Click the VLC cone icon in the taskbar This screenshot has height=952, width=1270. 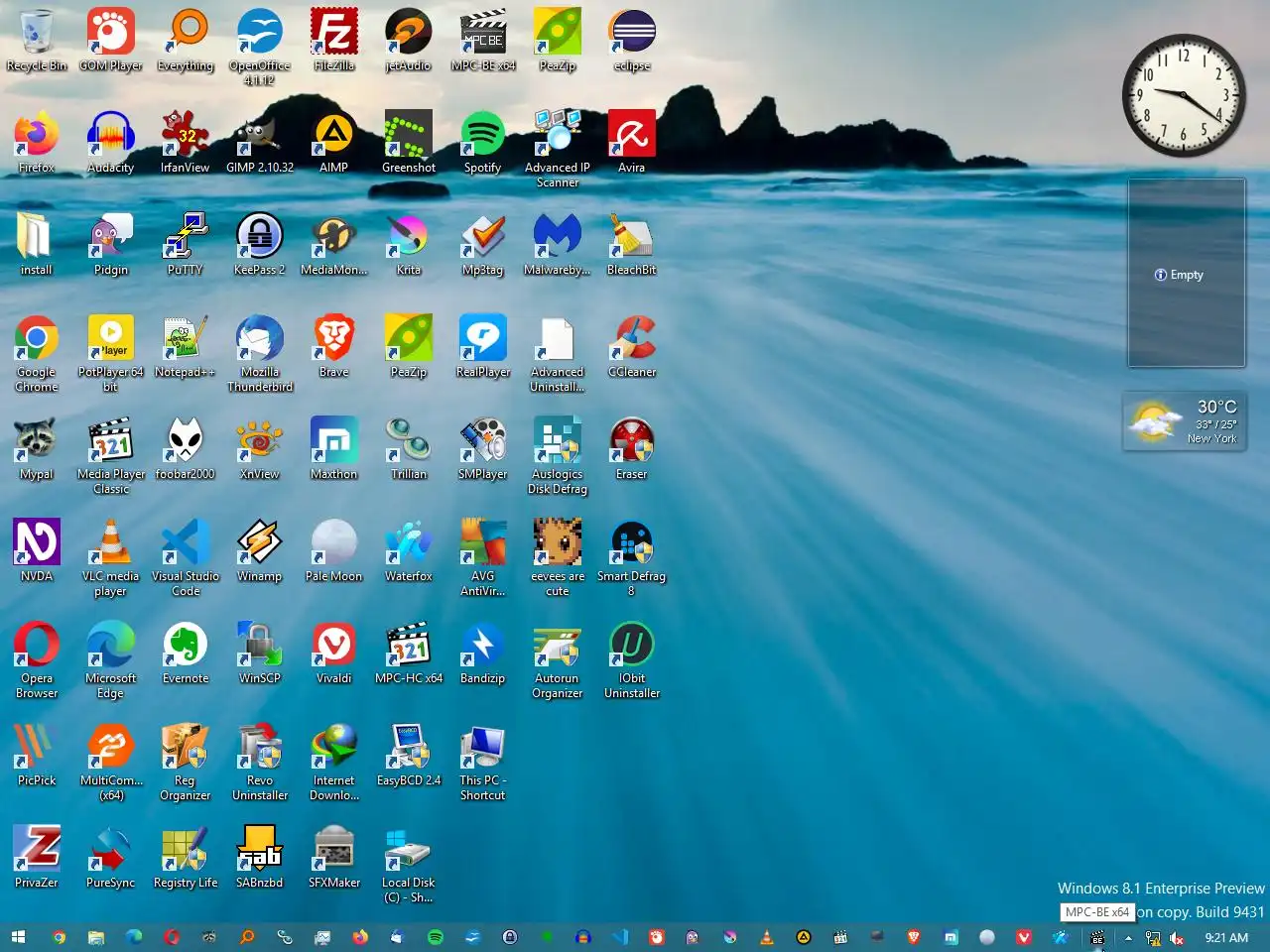[766, 937]
